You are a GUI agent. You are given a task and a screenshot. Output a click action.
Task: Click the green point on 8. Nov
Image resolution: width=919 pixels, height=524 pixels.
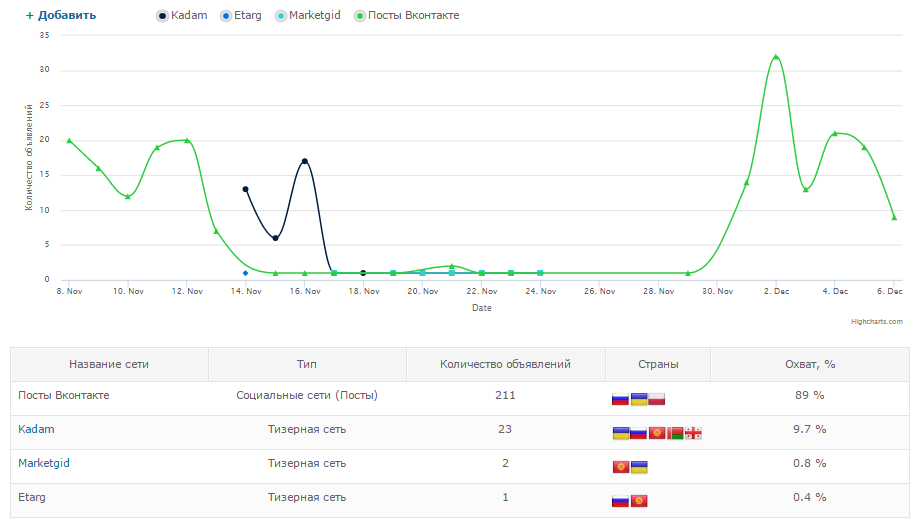[69, 141]
